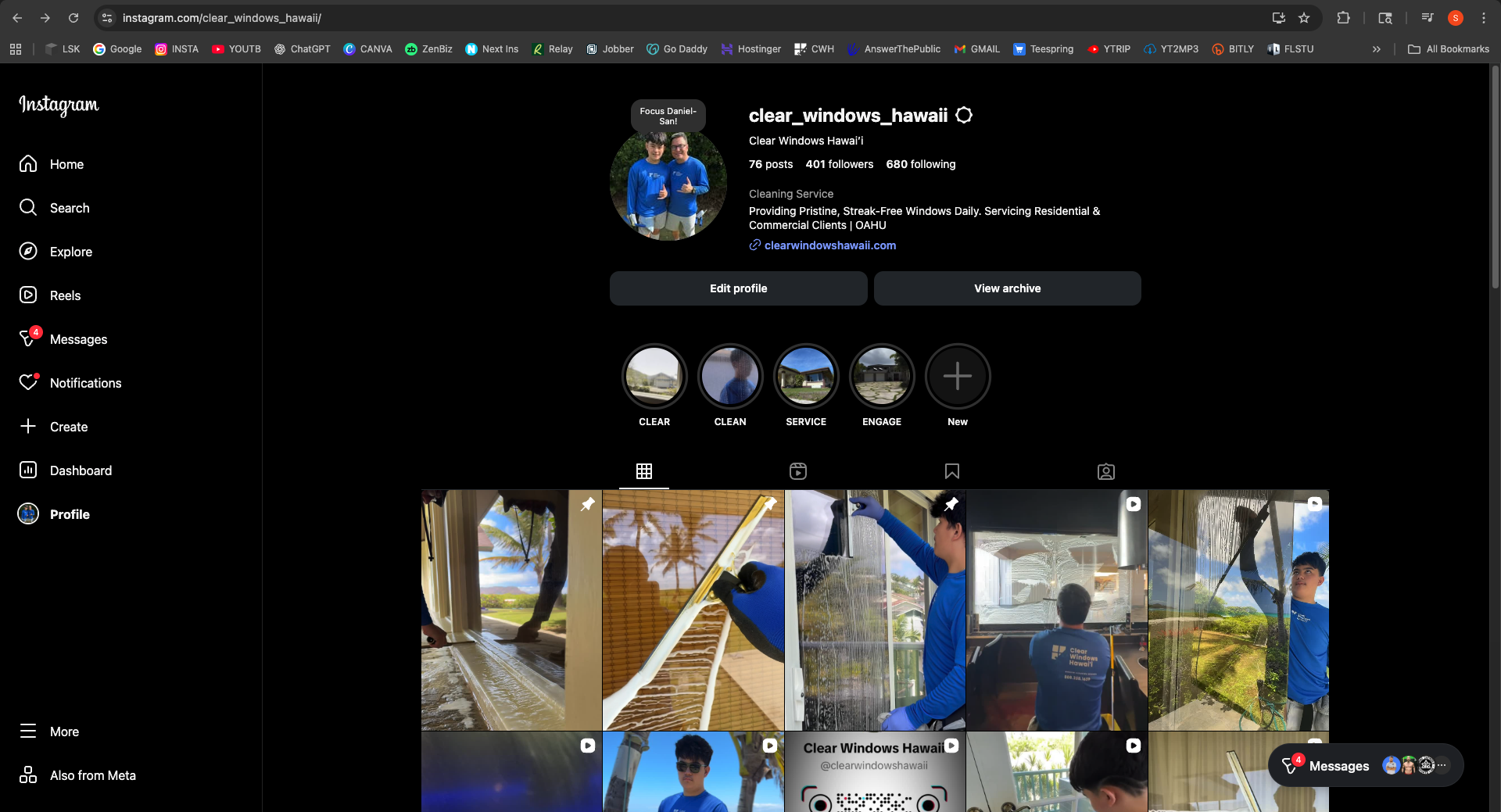Open Search from the left sidebar

point(28,208)
